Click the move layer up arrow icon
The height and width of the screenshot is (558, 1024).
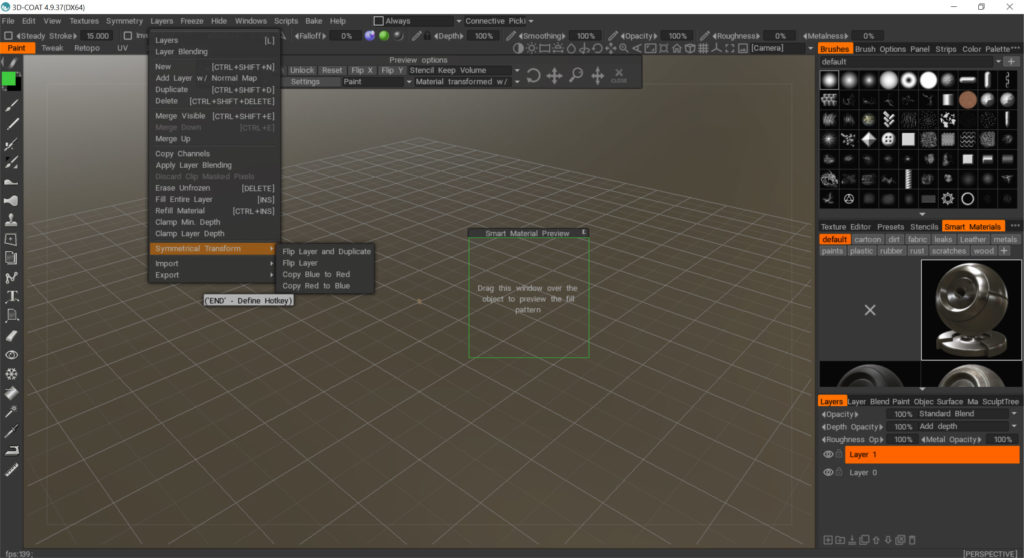coord(876,540)
